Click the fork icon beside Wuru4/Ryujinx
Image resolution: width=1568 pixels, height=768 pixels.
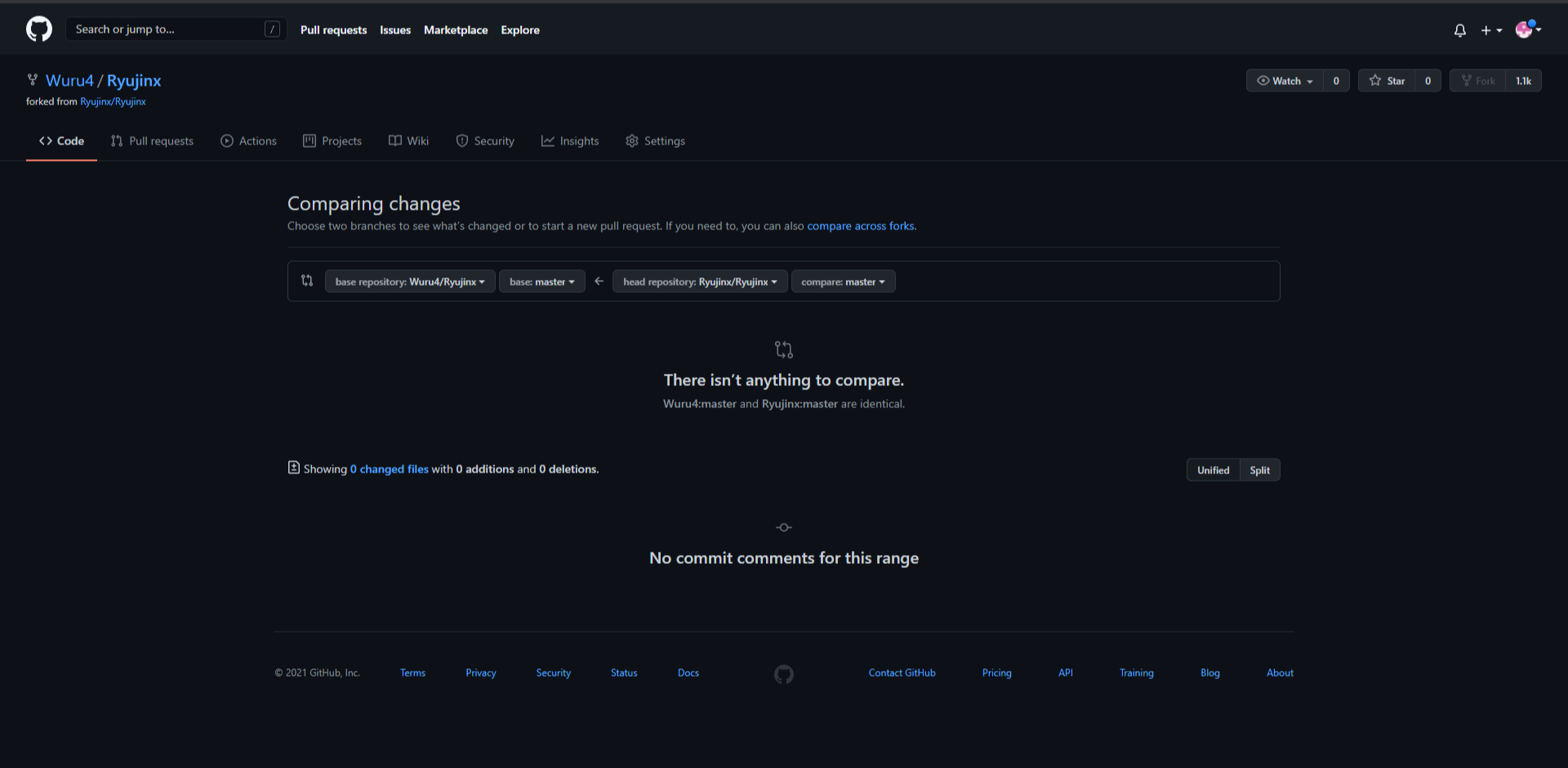(x=33, y=80)
